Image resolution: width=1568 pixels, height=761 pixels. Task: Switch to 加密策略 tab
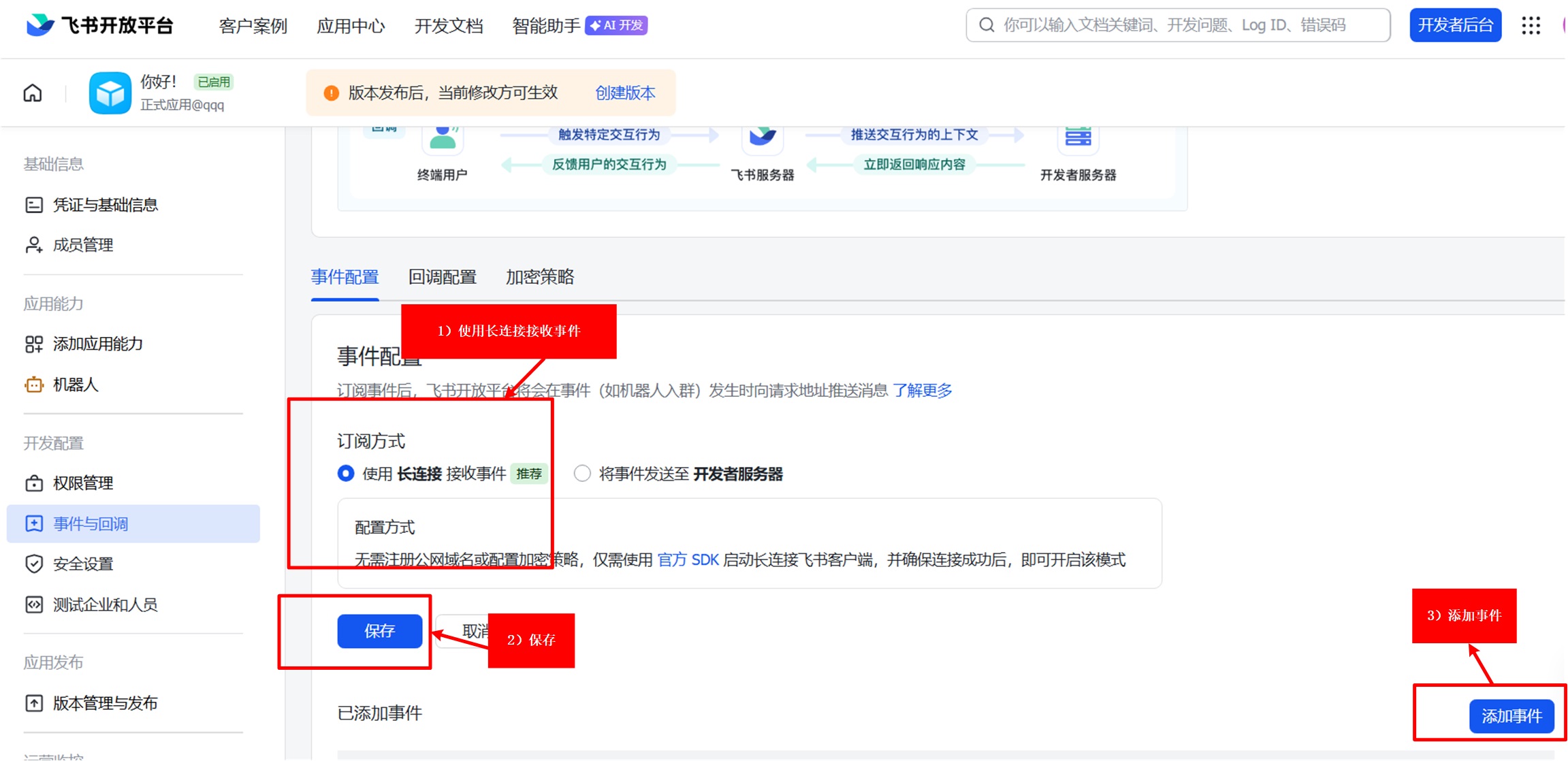[539, 277]
